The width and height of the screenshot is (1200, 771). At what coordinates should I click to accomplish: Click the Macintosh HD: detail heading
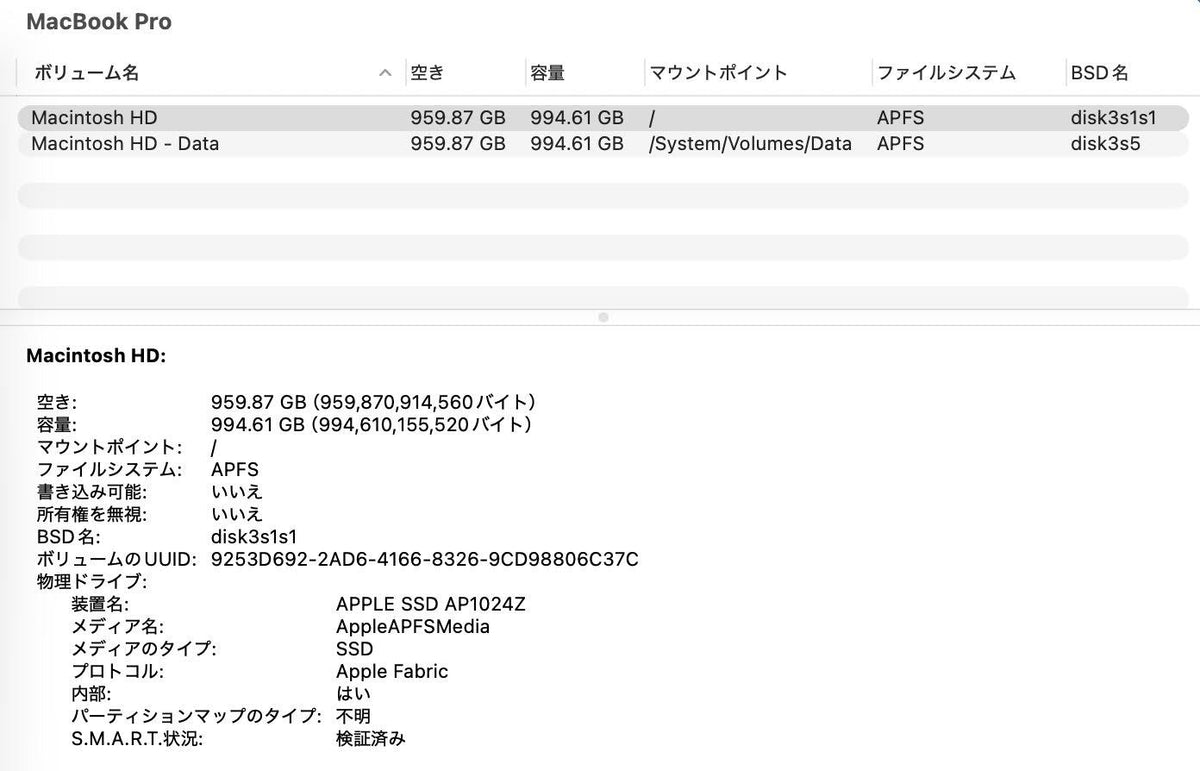96,355
